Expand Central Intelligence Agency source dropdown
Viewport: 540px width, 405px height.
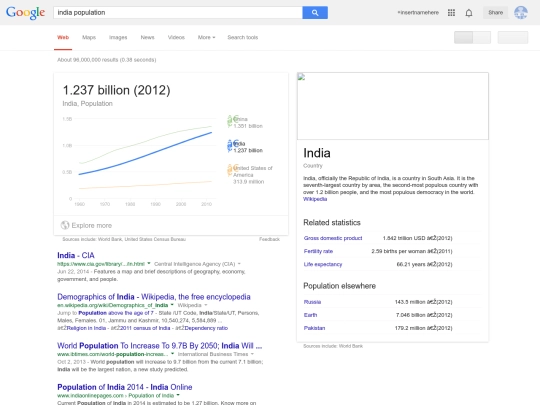[239, 264]
